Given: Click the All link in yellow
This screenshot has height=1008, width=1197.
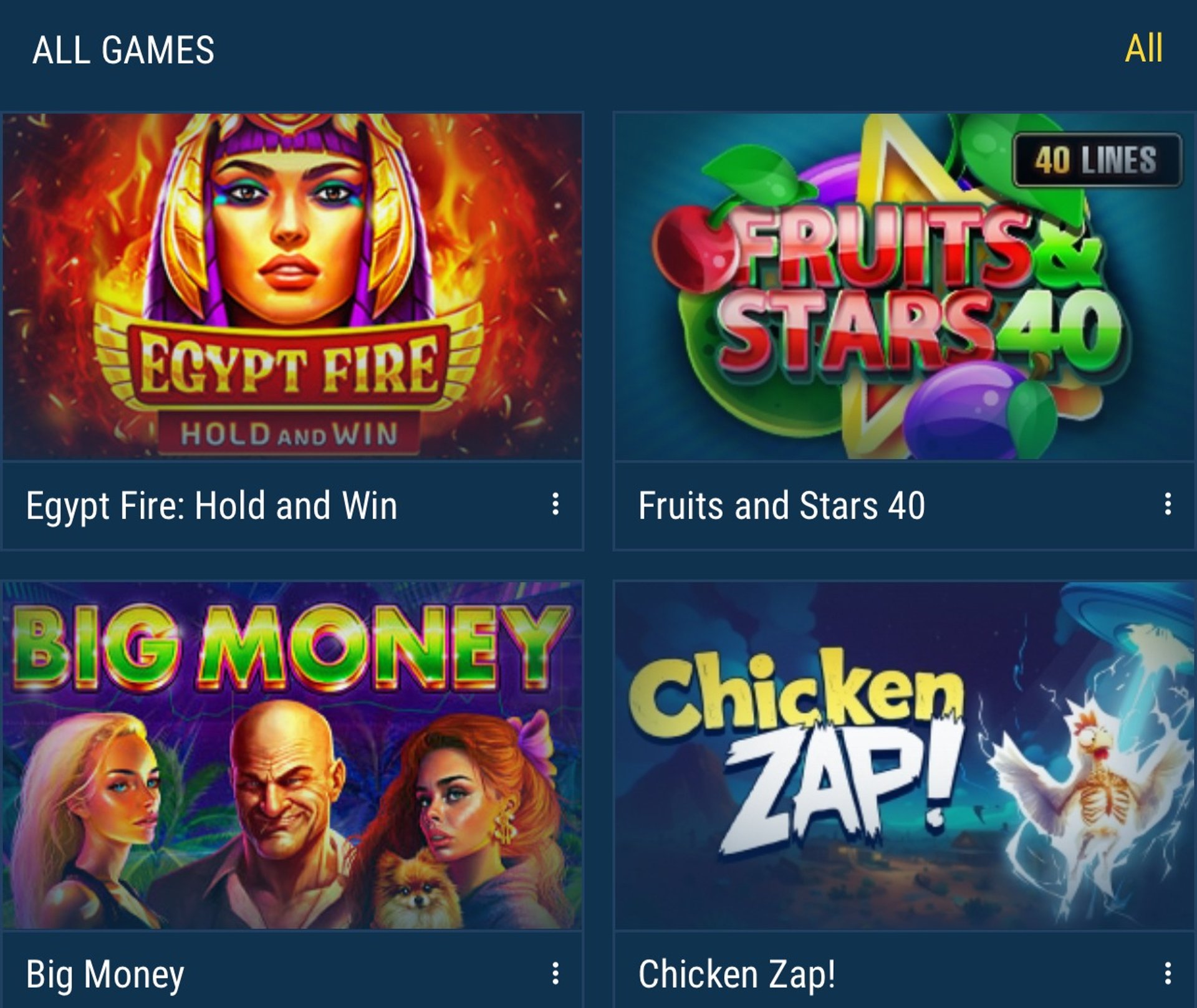Looking at the screenshot, I should pos(1143,49).
